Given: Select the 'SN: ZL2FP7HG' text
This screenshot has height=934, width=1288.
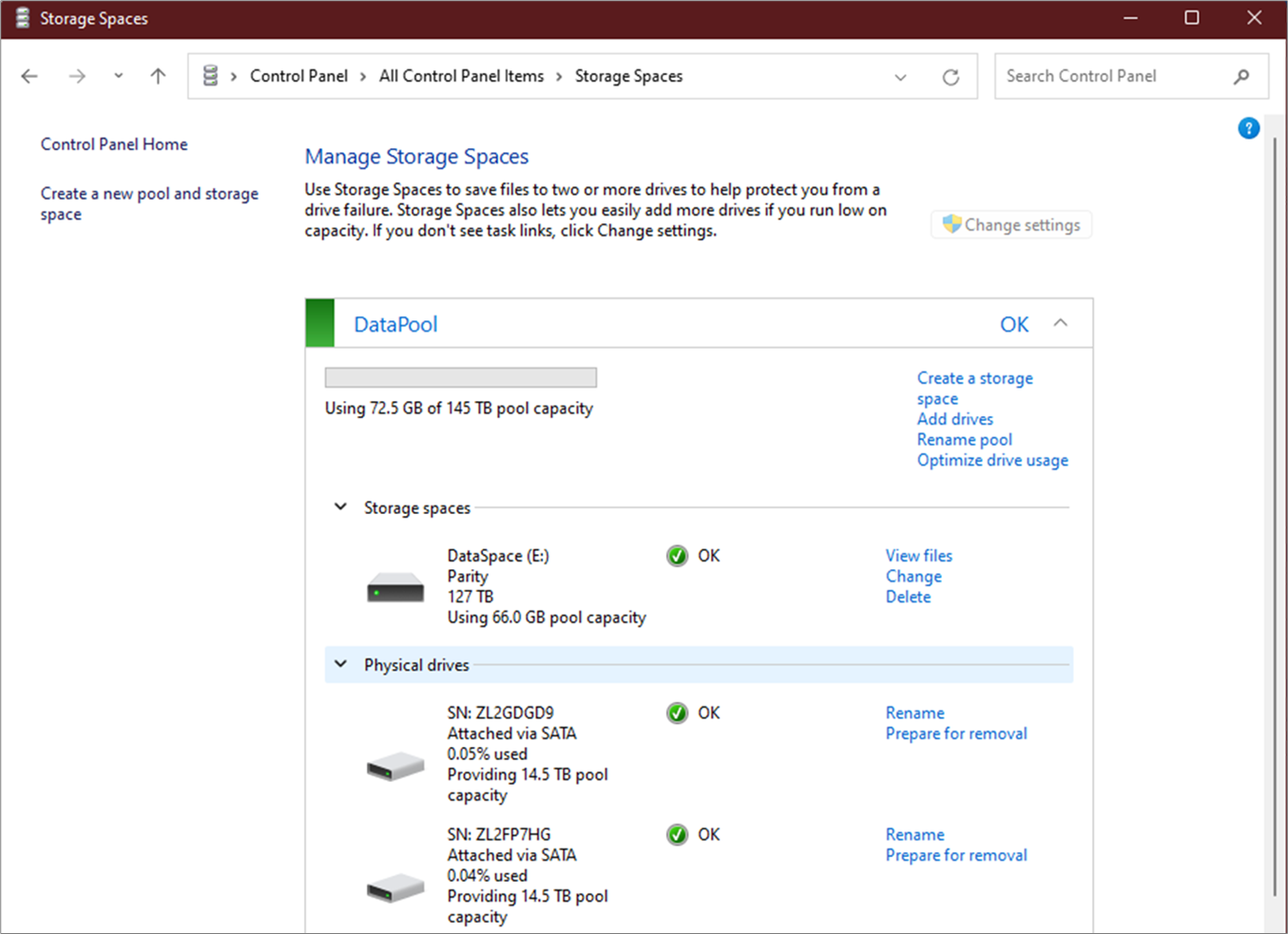Looking at the screenshot, I should pyautogui.click(x=498, y=834).
